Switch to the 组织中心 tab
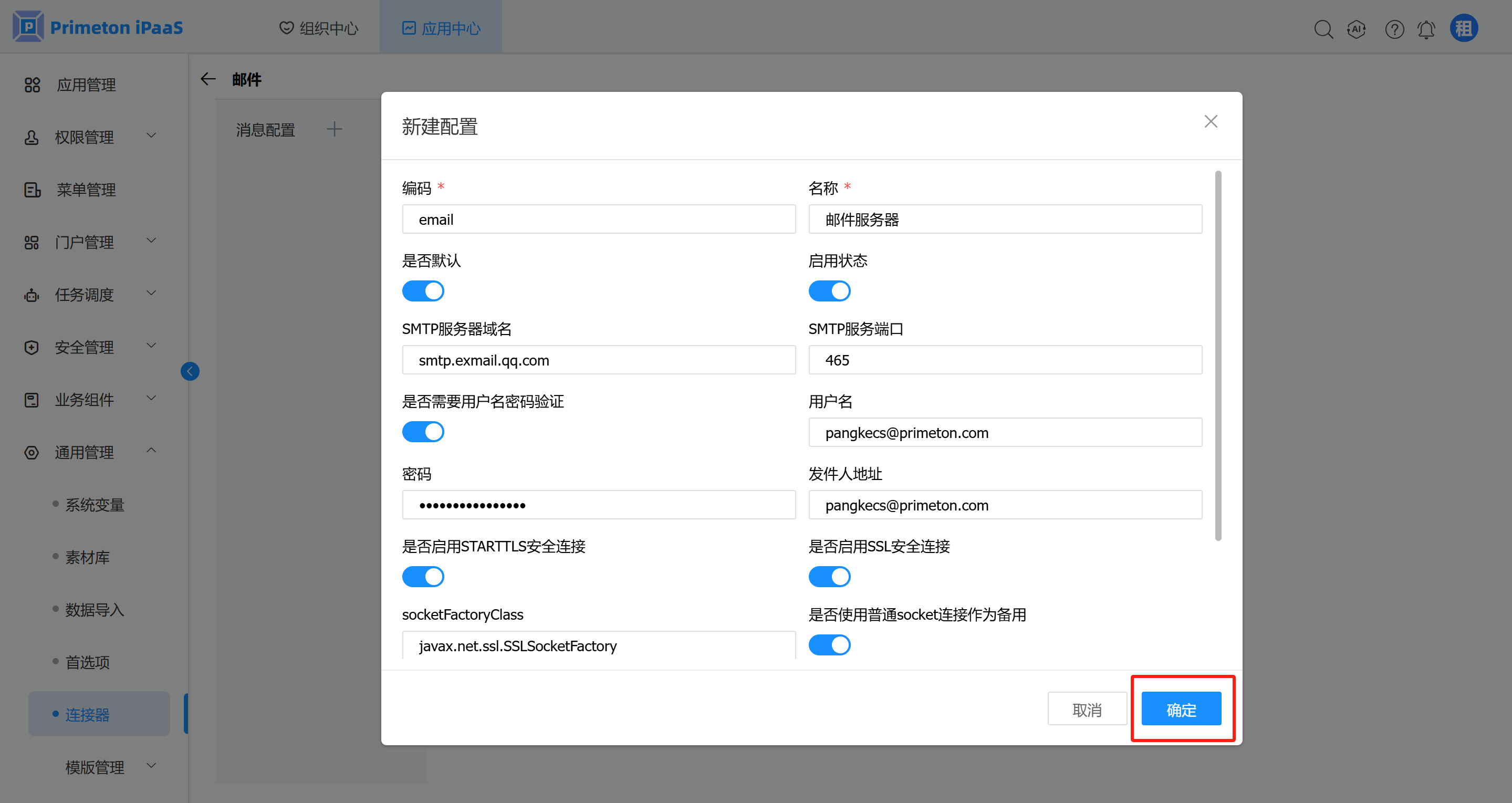The image size is (1512, 803). click(319, 28)
